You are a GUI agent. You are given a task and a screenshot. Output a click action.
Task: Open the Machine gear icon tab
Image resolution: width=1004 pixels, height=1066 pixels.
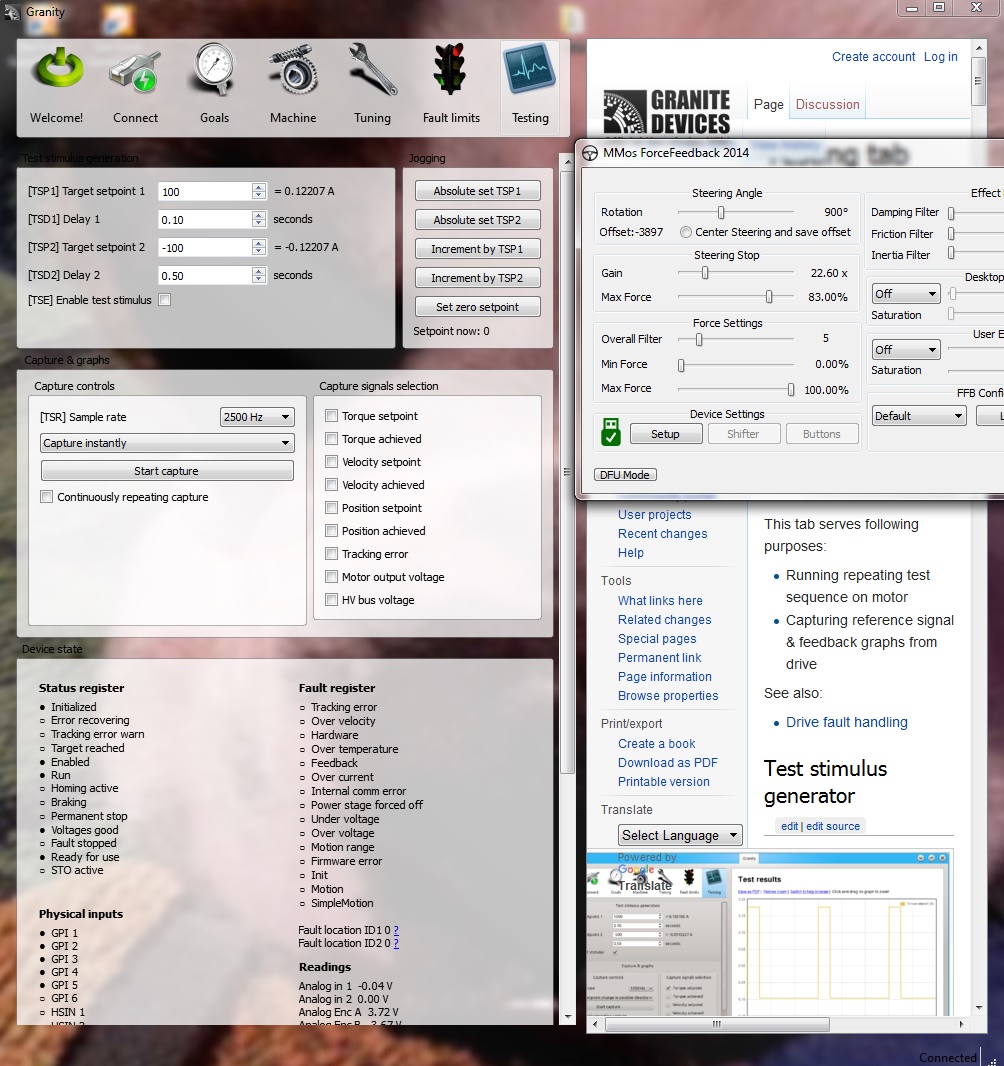[293, 85]
